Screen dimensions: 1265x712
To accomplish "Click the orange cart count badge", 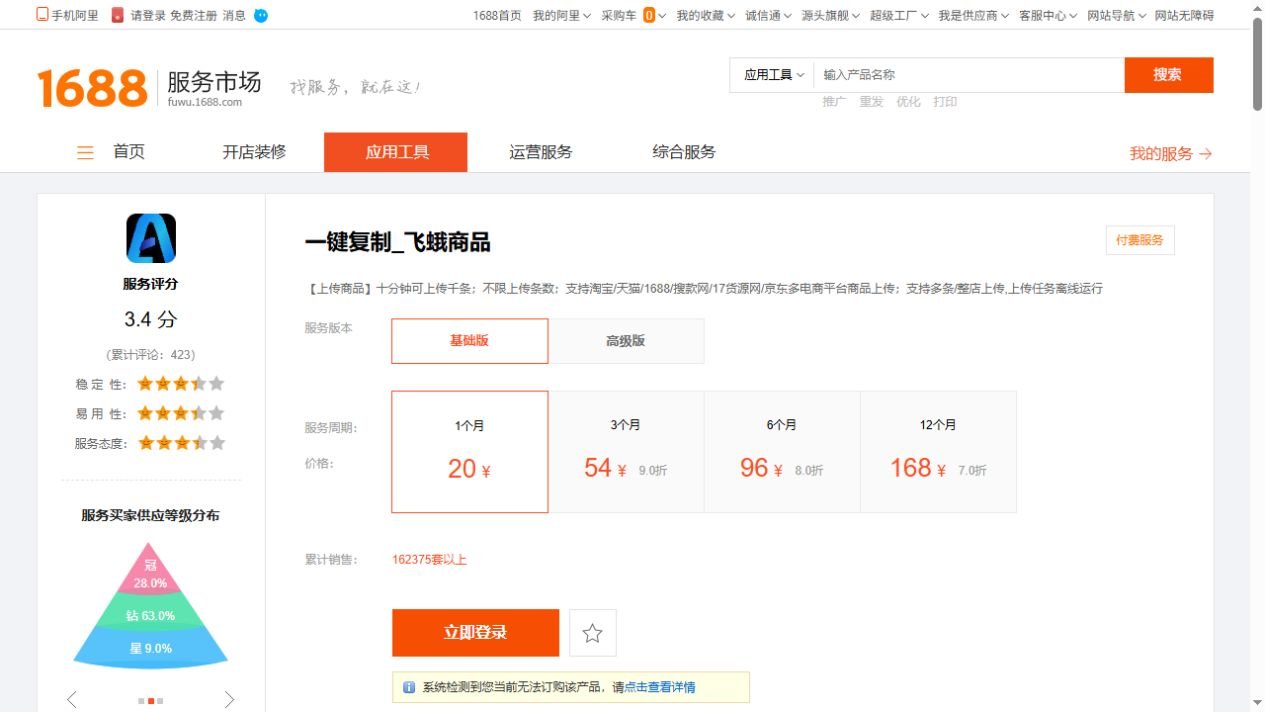I will pyautogui.click(x=649, y=15).
